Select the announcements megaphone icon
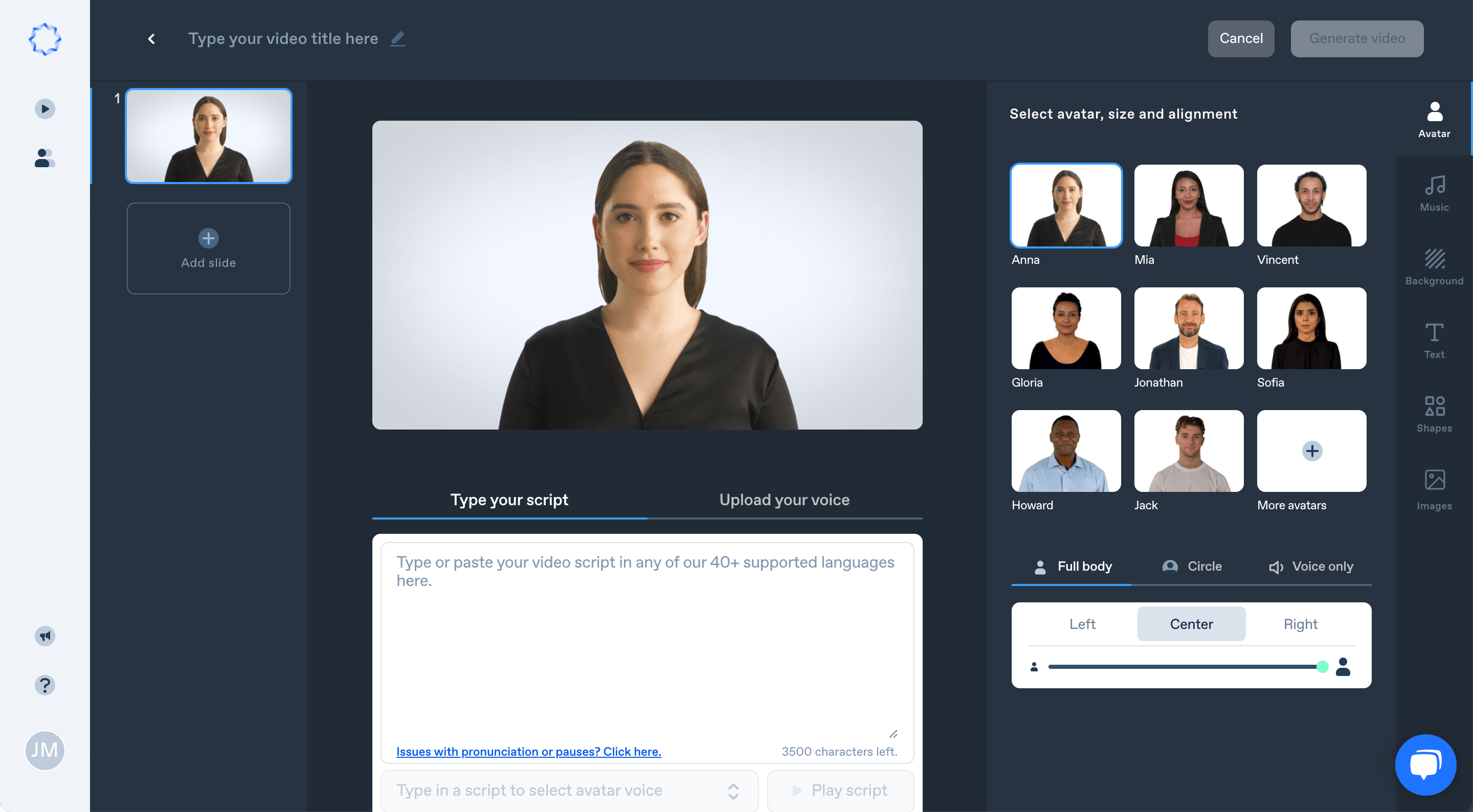This screenshot has height=812, width=1473. pos(44,635)
